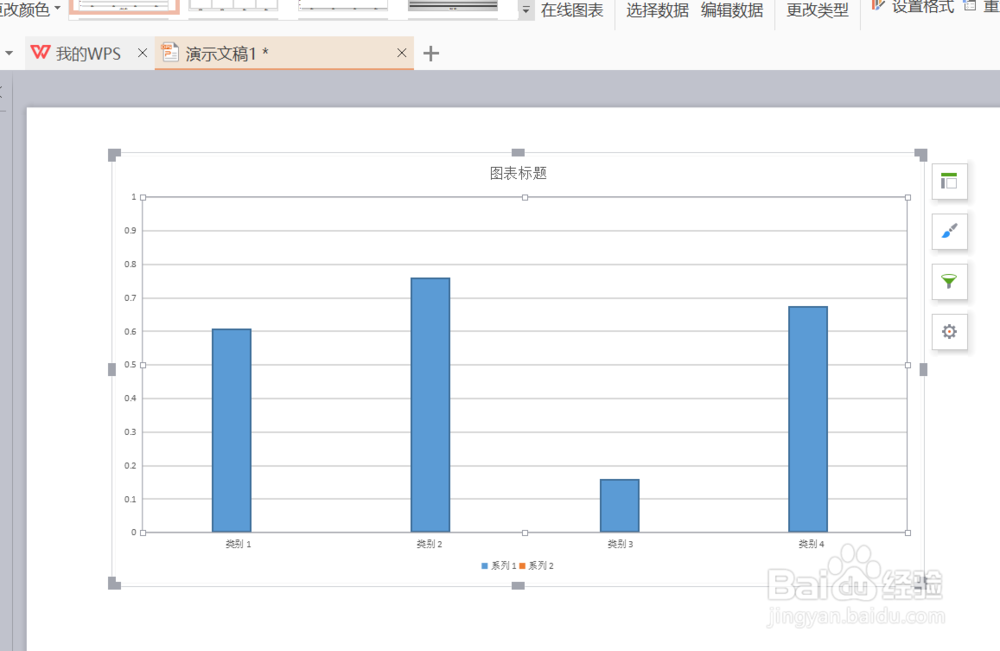The image size is (1000, 651).
Task: Click the 编辑数据 button
Action: (x=733, y=10)
